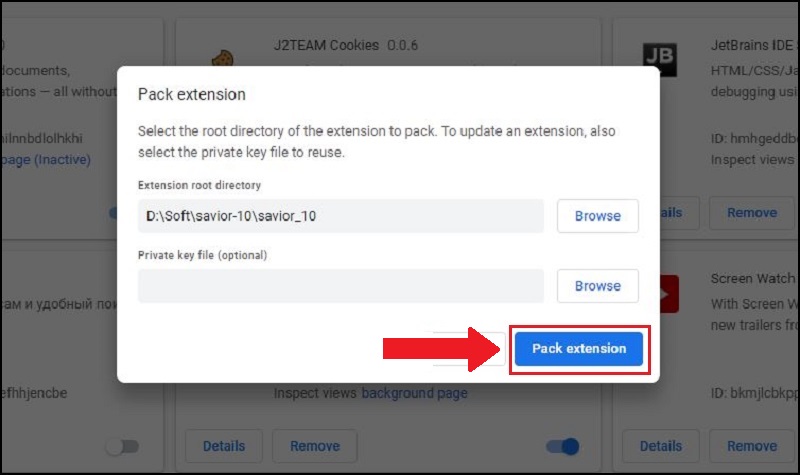Screen dimensions: 800x475
Task: Click the ID: bkmjlcbkp text
Action: coord(755,393)
